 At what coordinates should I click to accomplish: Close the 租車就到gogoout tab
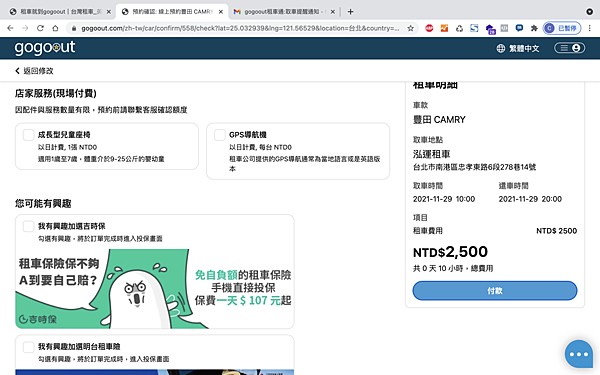109,12
